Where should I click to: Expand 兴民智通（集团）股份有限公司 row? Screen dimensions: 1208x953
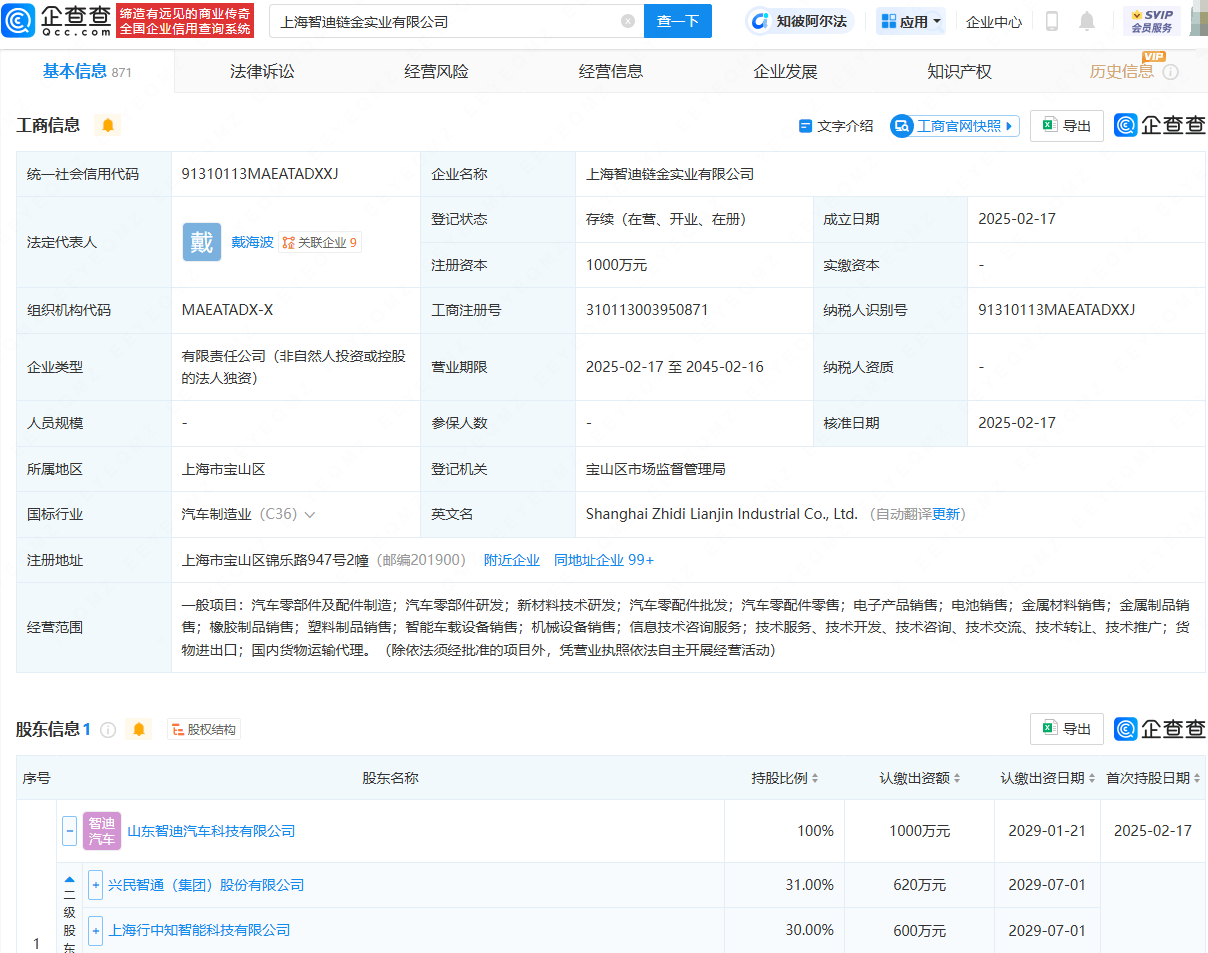[x=96, y=885]
